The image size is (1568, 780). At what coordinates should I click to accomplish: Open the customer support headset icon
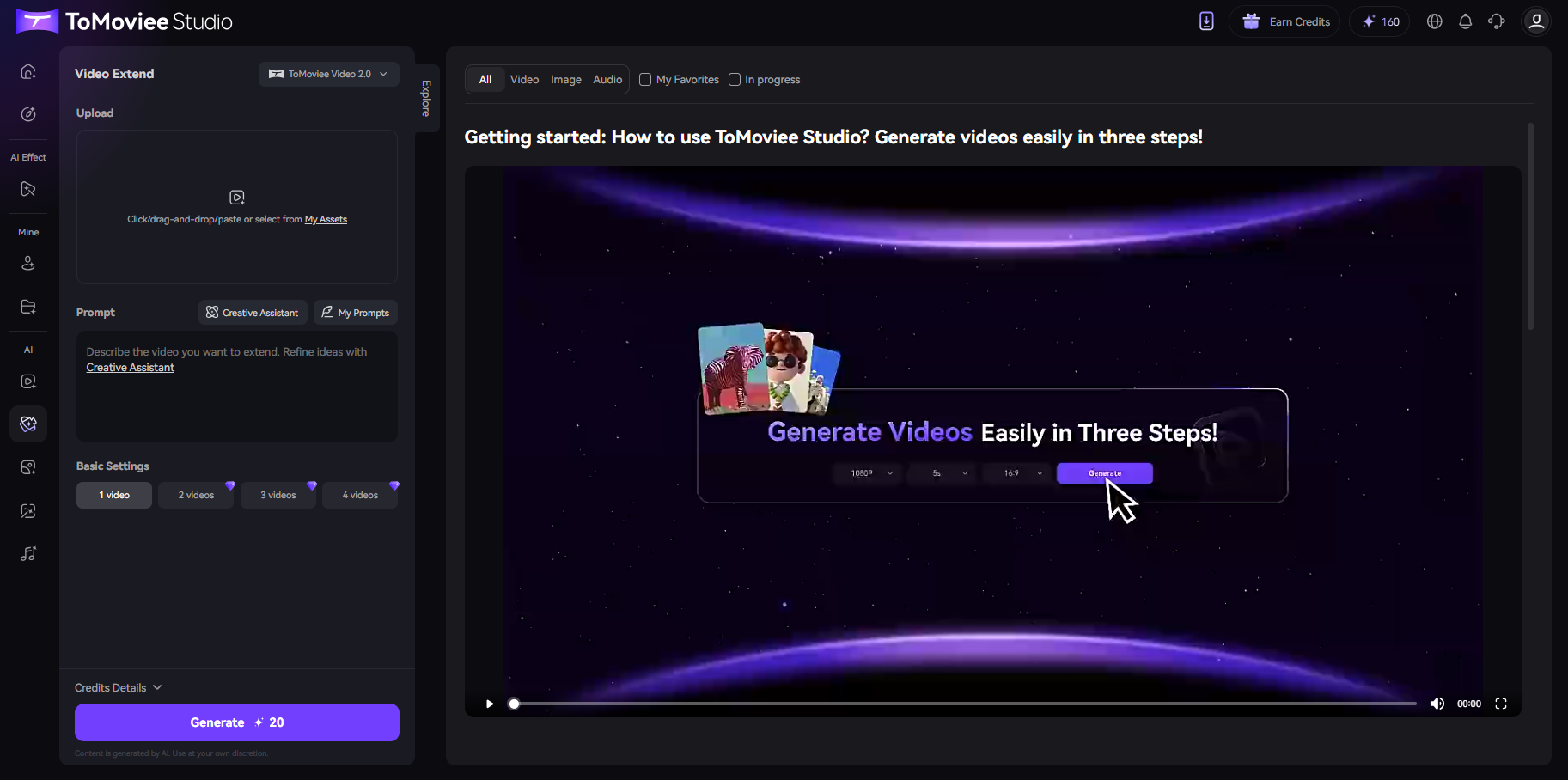(1497, 21)
